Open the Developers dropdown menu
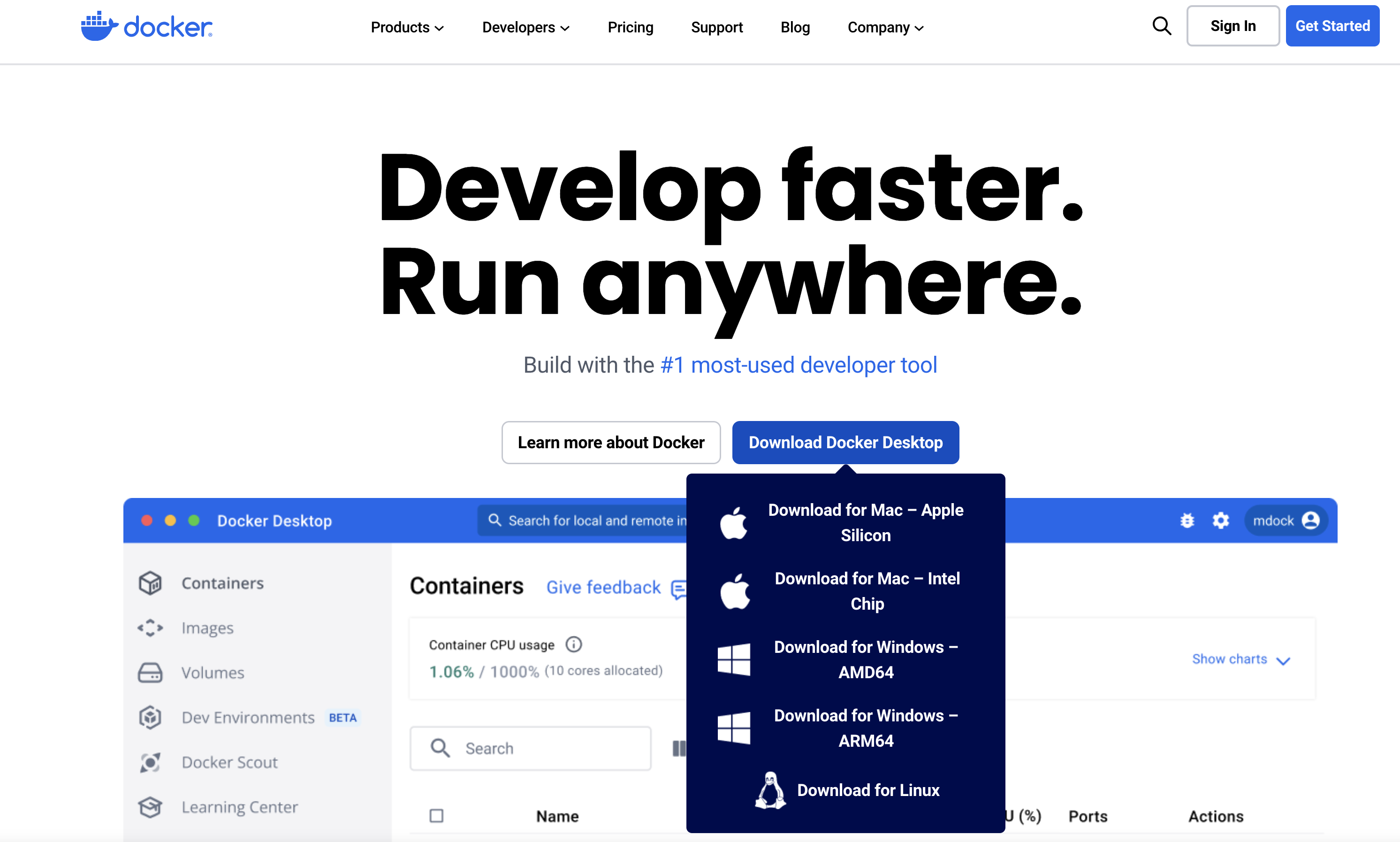Screen dimensions: 1400x842 click(x=525, y=27)
